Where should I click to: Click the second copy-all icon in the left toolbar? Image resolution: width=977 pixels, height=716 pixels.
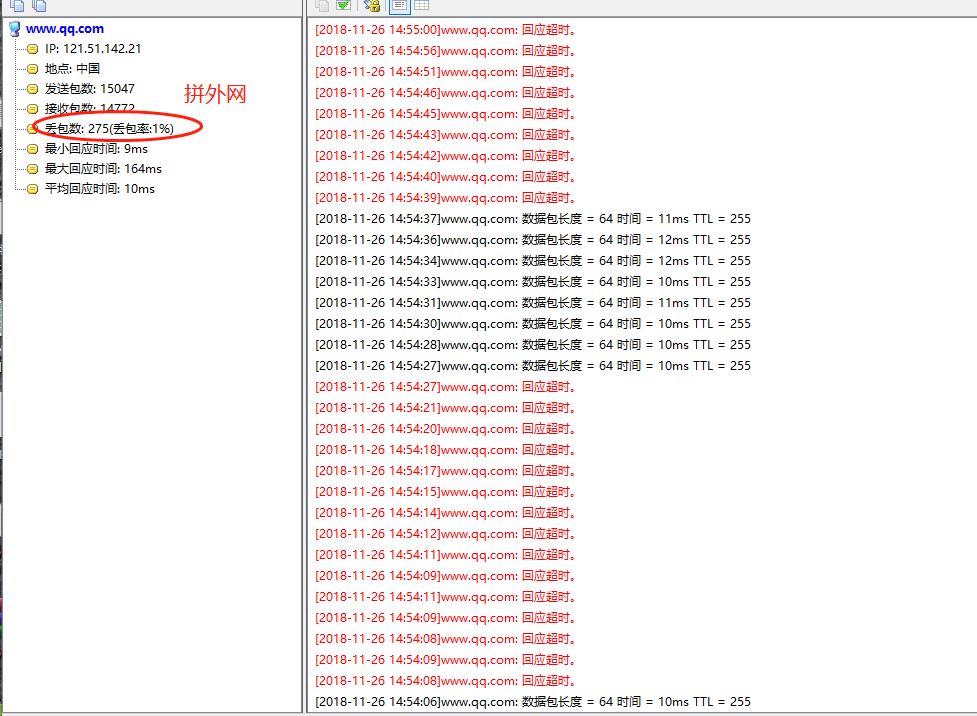click(x=39, y=6)
